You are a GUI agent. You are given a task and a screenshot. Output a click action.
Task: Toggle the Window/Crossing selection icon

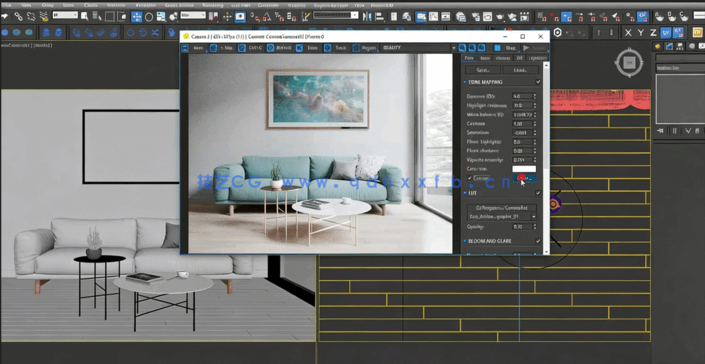(122, 17)
